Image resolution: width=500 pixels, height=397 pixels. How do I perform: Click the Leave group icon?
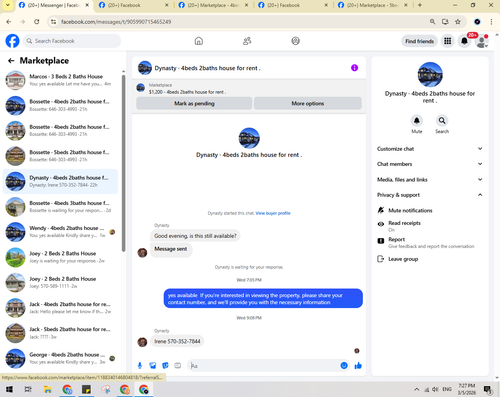click(381, 259)
